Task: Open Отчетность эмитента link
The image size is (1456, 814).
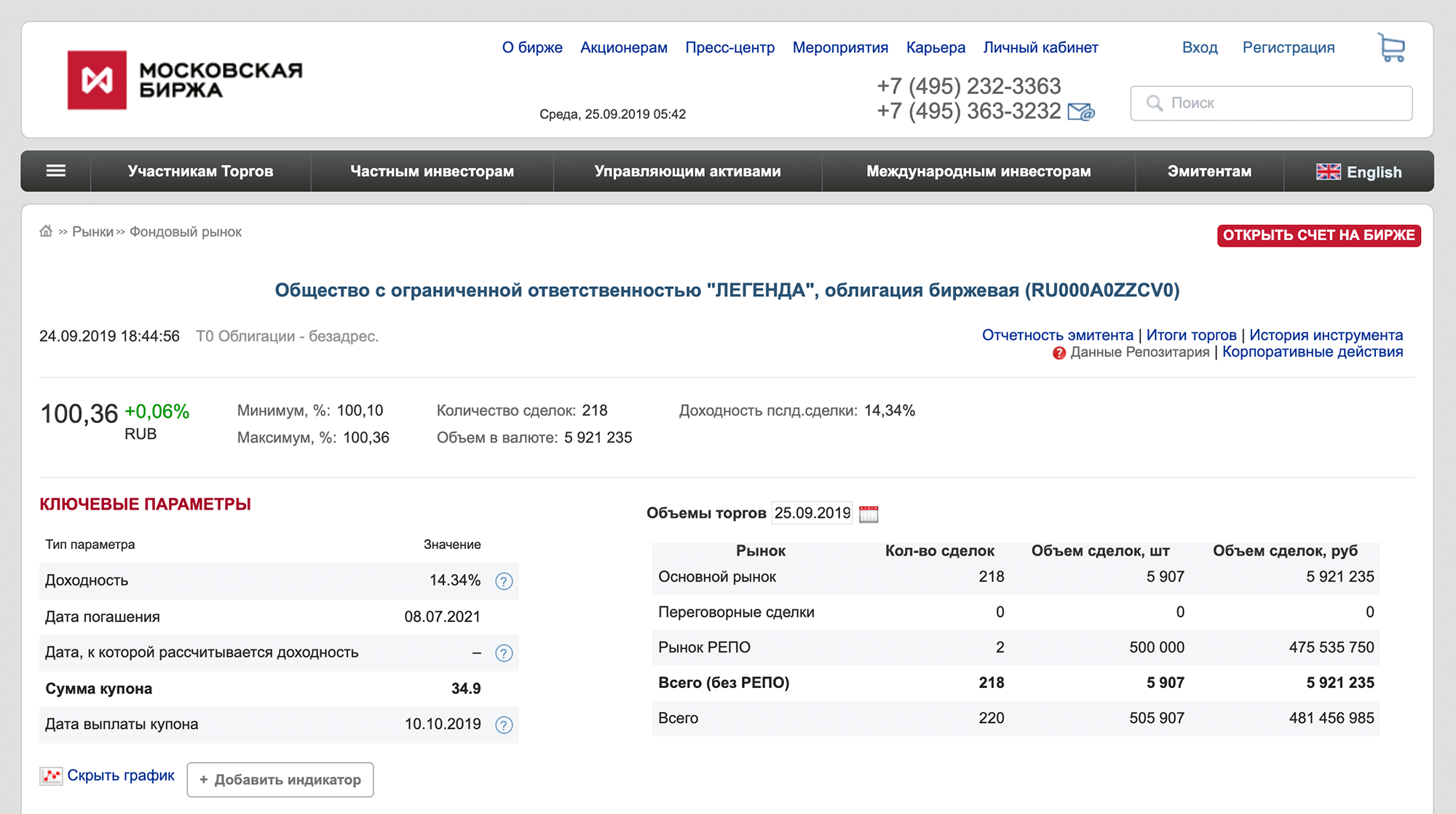Action: pos(1057,335)
